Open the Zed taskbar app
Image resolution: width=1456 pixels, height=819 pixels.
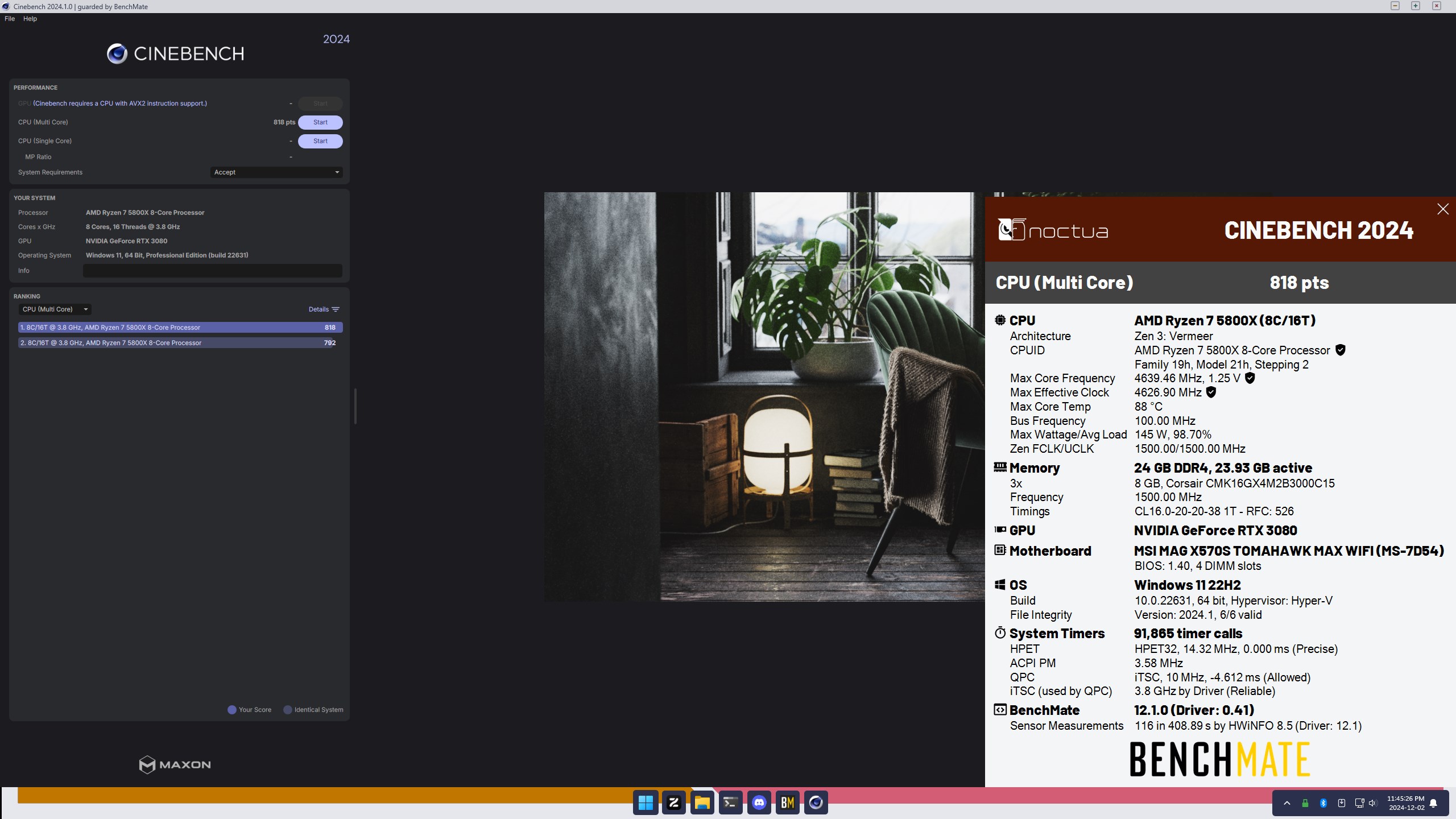[x=674, y=803]
